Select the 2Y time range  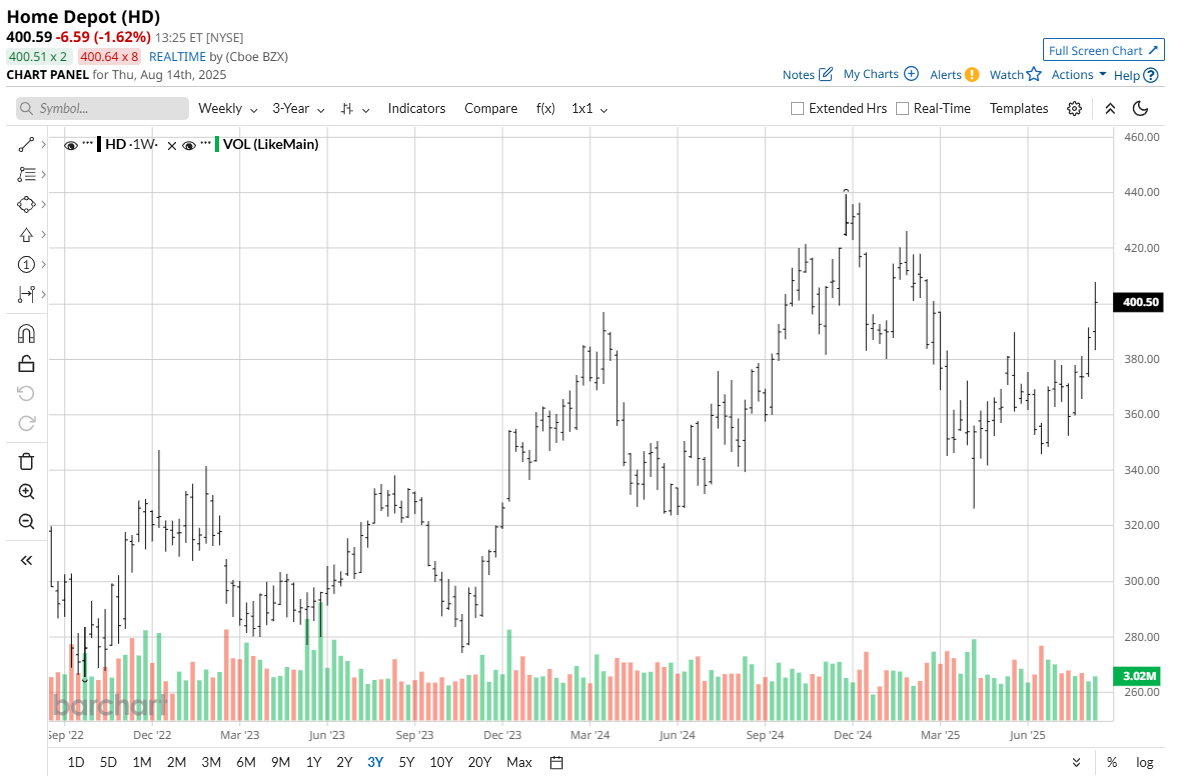344,762
